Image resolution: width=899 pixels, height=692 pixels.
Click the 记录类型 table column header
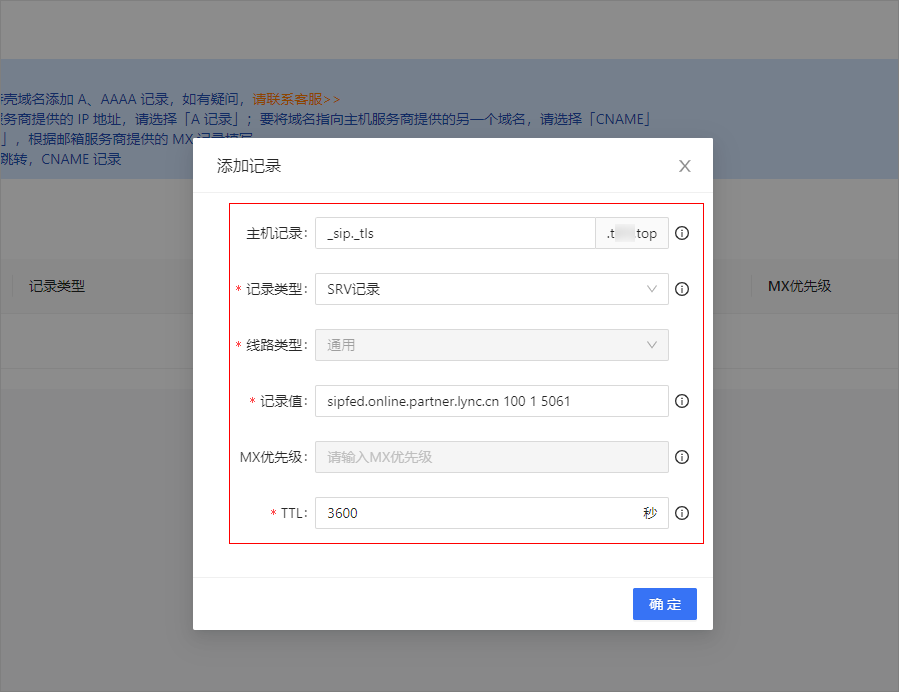(x=57, y=286)
